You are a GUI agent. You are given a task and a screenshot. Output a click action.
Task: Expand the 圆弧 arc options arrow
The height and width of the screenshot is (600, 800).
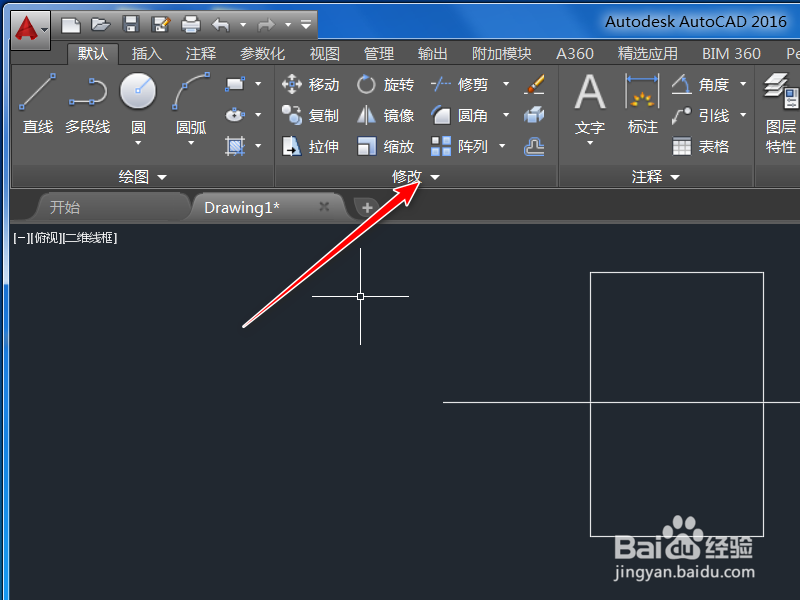click(x=191, y=143)
